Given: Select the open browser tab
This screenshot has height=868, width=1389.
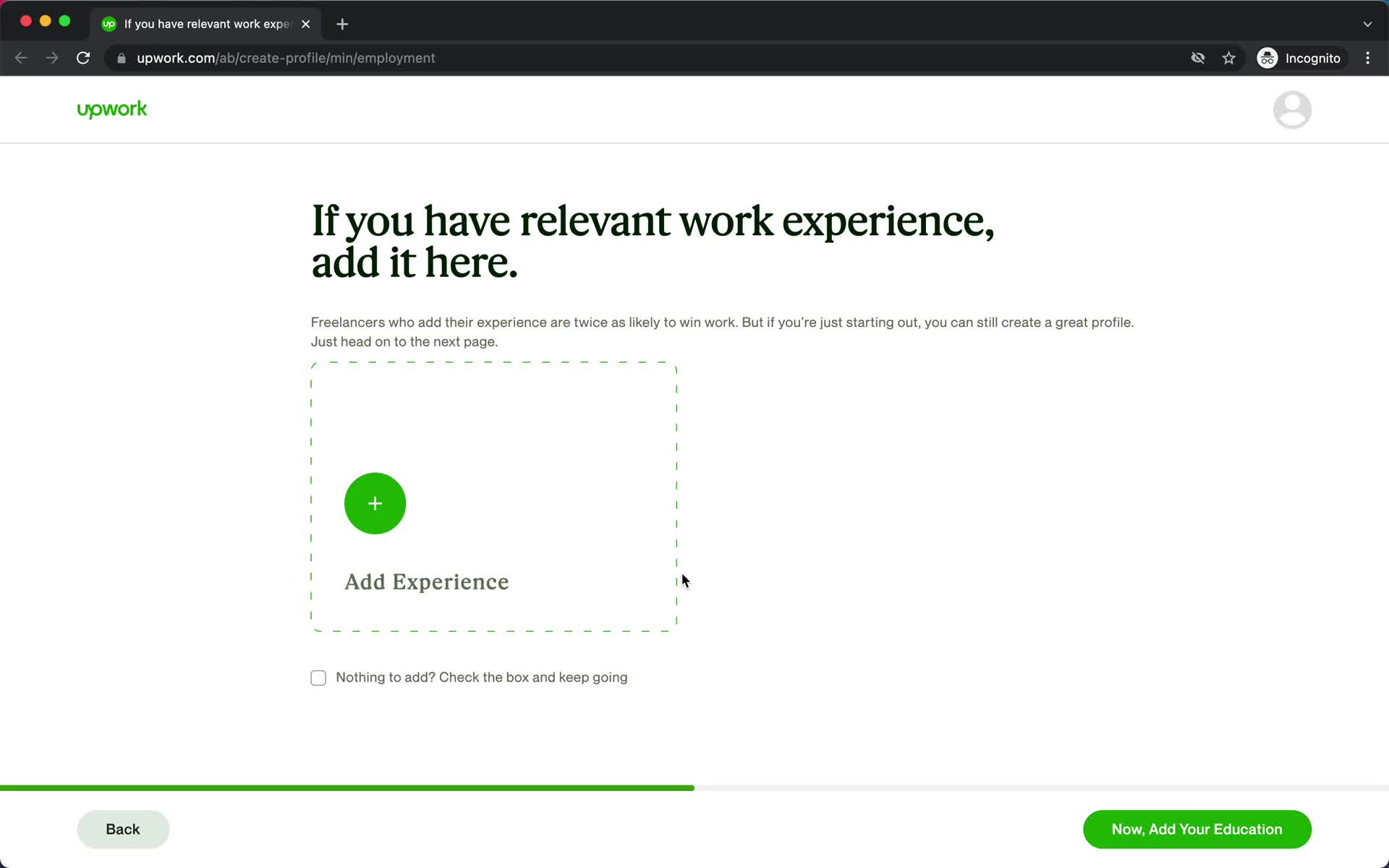Looking at the screenshot, I should coord(204,23).
